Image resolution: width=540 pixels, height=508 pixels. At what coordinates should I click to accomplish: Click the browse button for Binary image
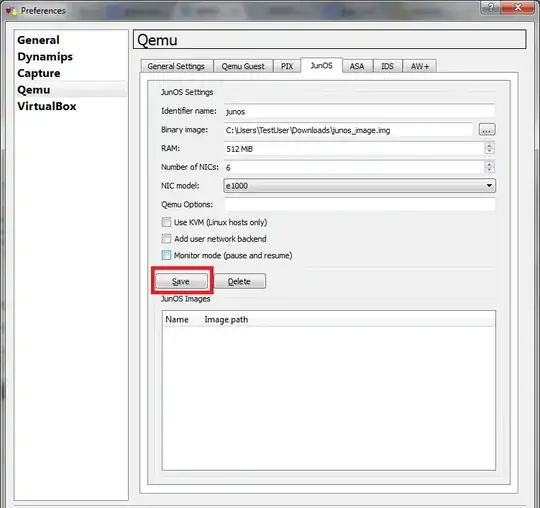(487, 130)
